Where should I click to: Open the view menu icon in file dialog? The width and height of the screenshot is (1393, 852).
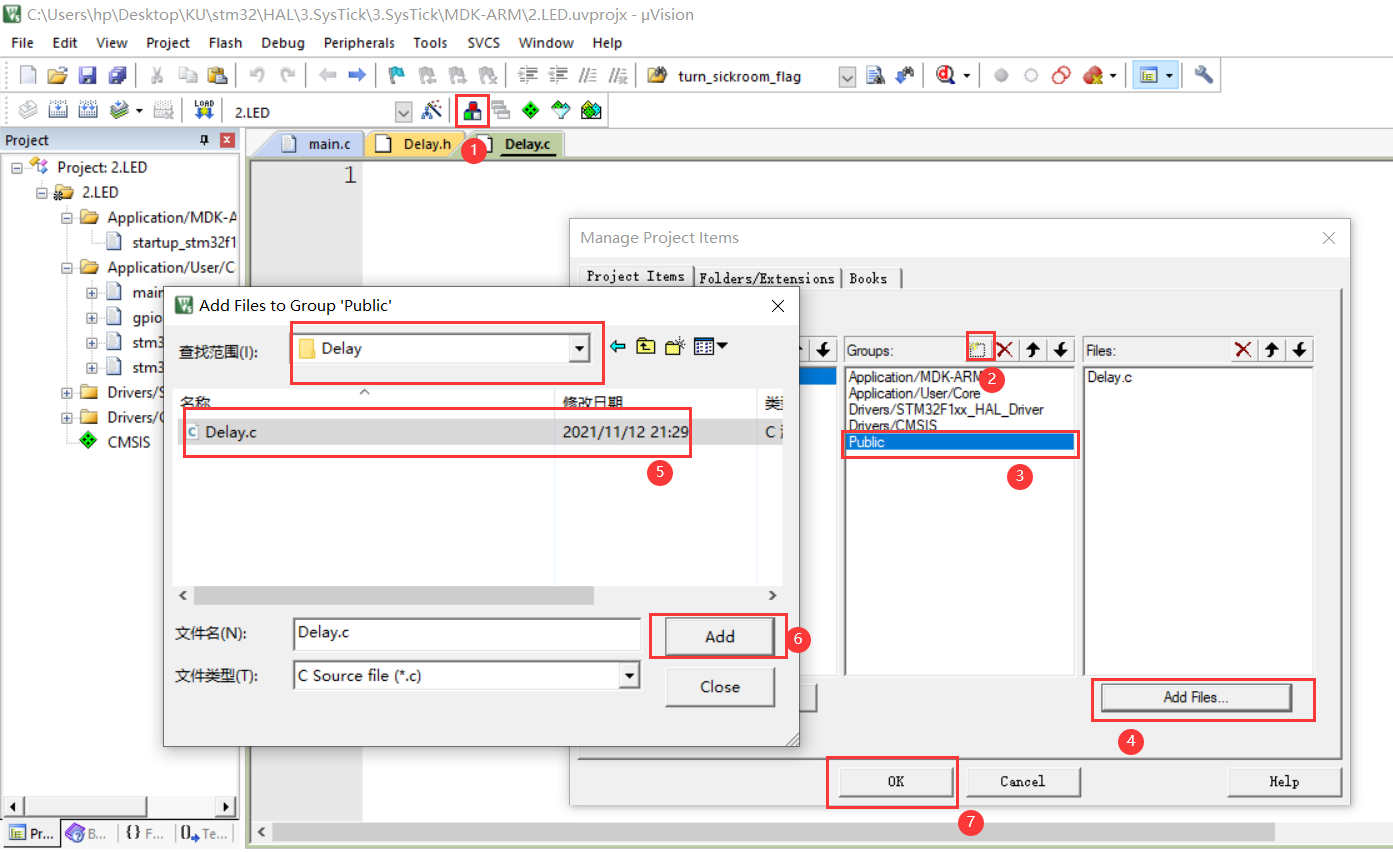tap(710, 347)
